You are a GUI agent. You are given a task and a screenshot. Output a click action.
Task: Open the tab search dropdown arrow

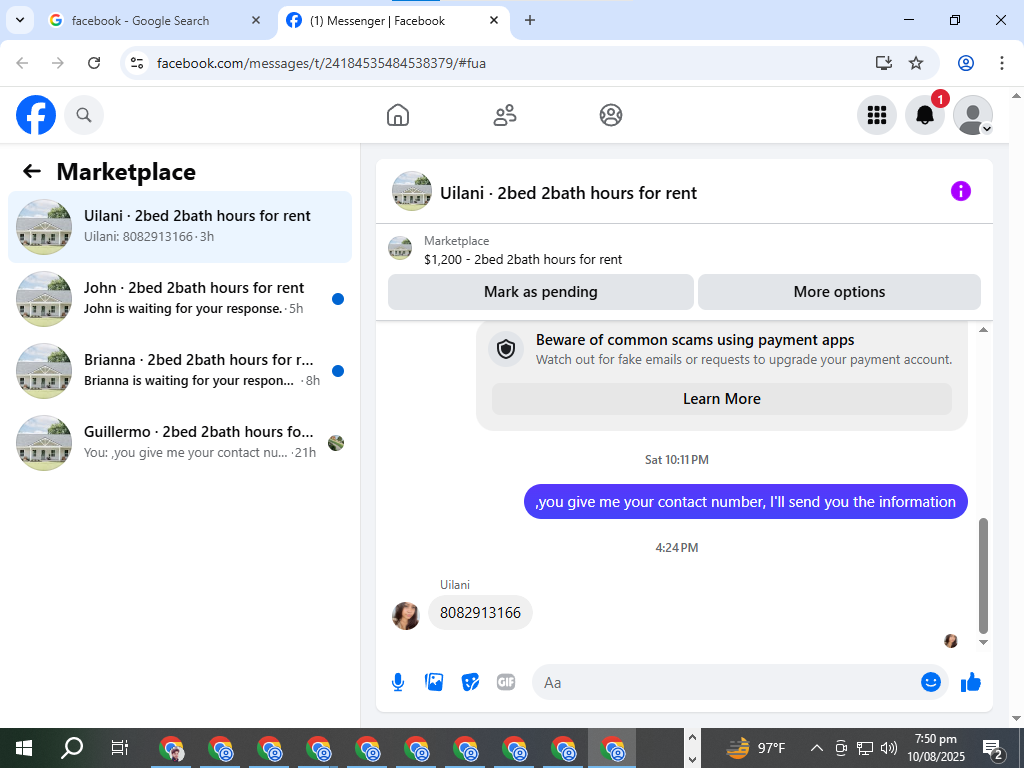[20, 20]
